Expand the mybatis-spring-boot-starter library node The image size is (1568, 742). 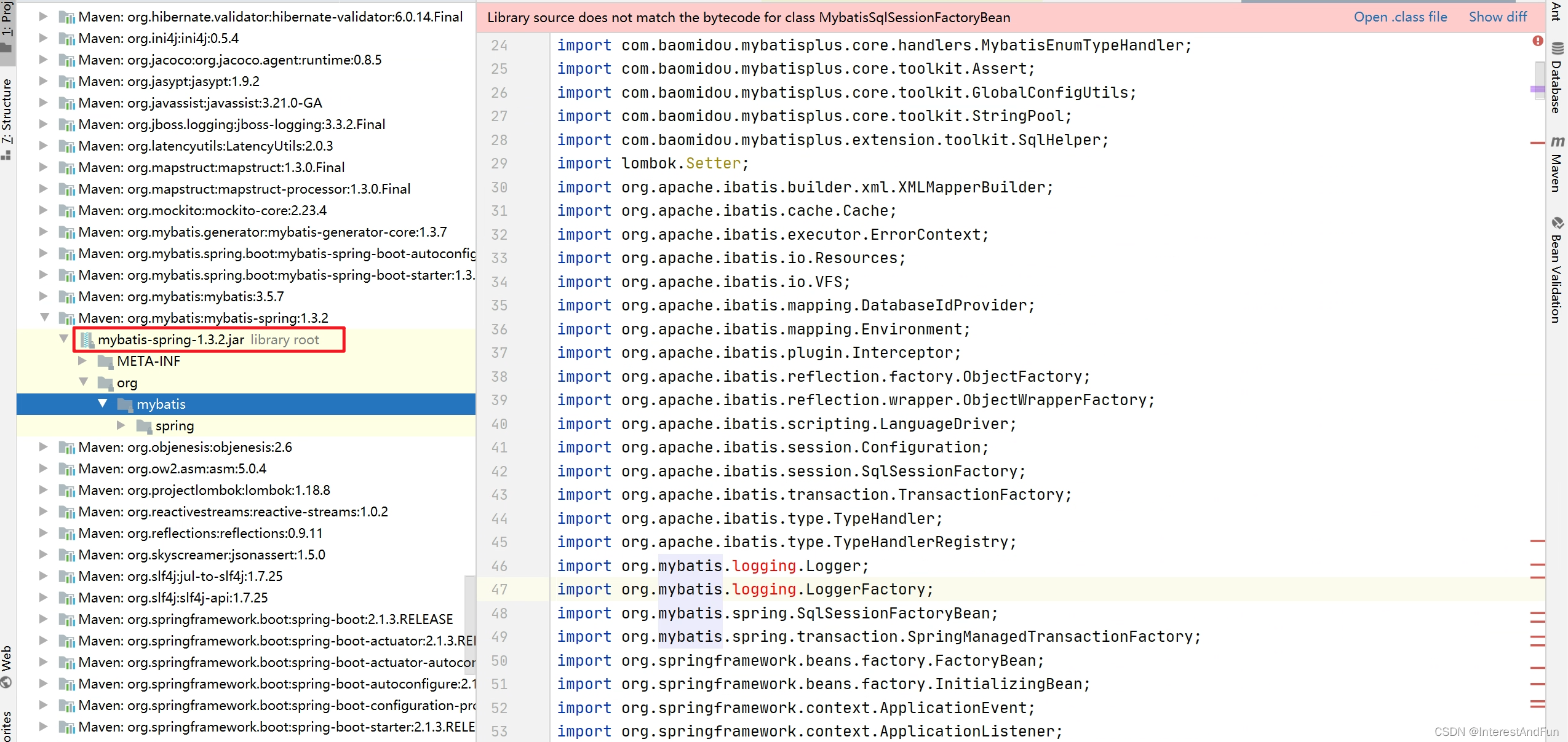click(44, 275)
